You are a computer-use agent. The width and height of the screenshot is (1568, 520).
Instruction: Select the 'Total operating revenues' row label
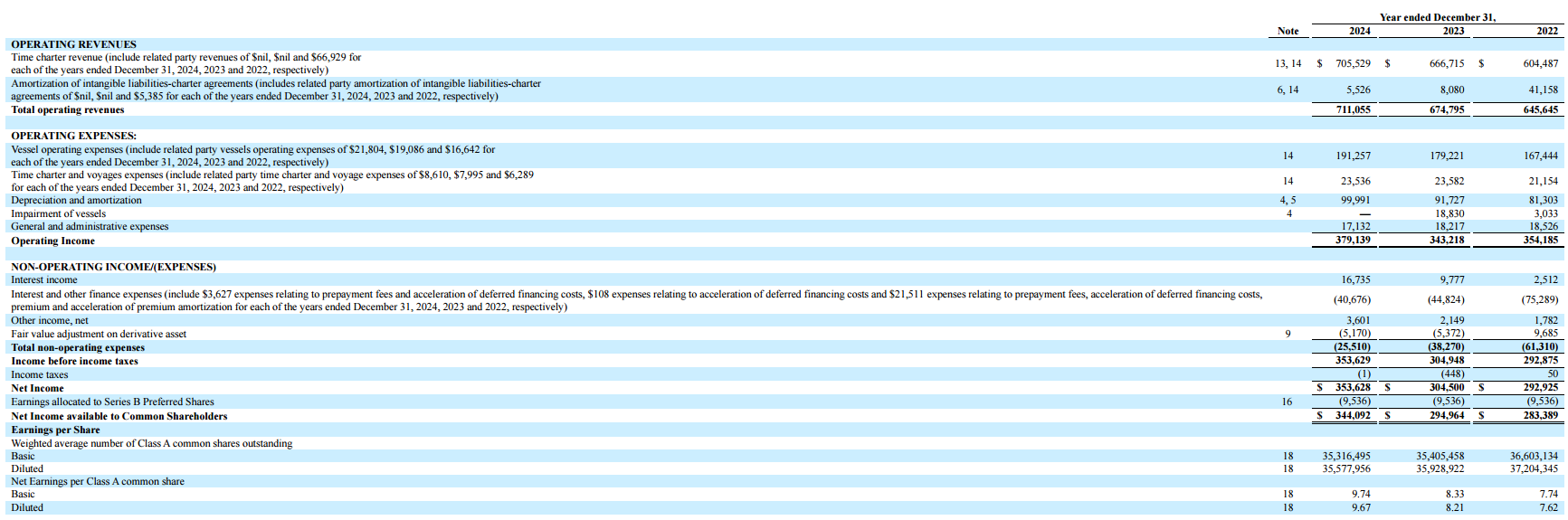pos(68,110)
